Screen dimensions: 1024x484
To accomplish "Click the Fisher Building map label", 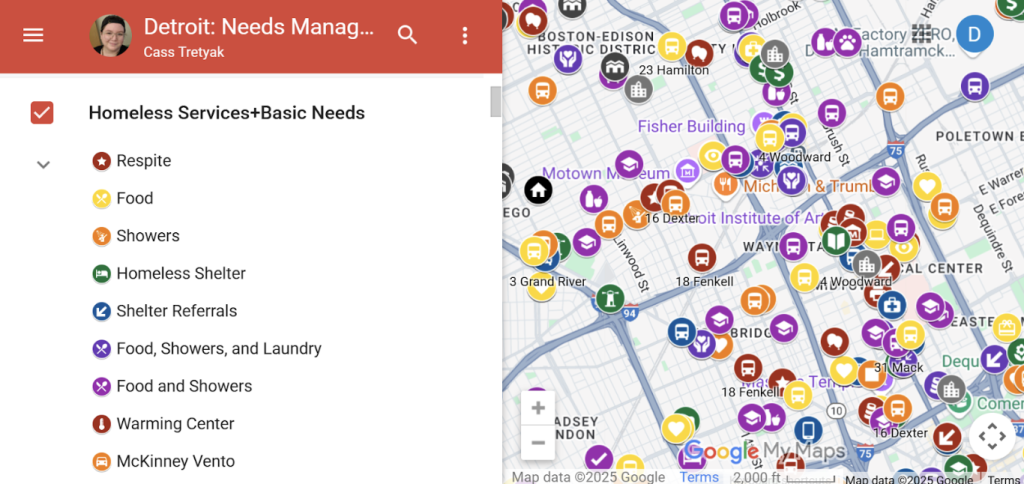I will 691,127.
